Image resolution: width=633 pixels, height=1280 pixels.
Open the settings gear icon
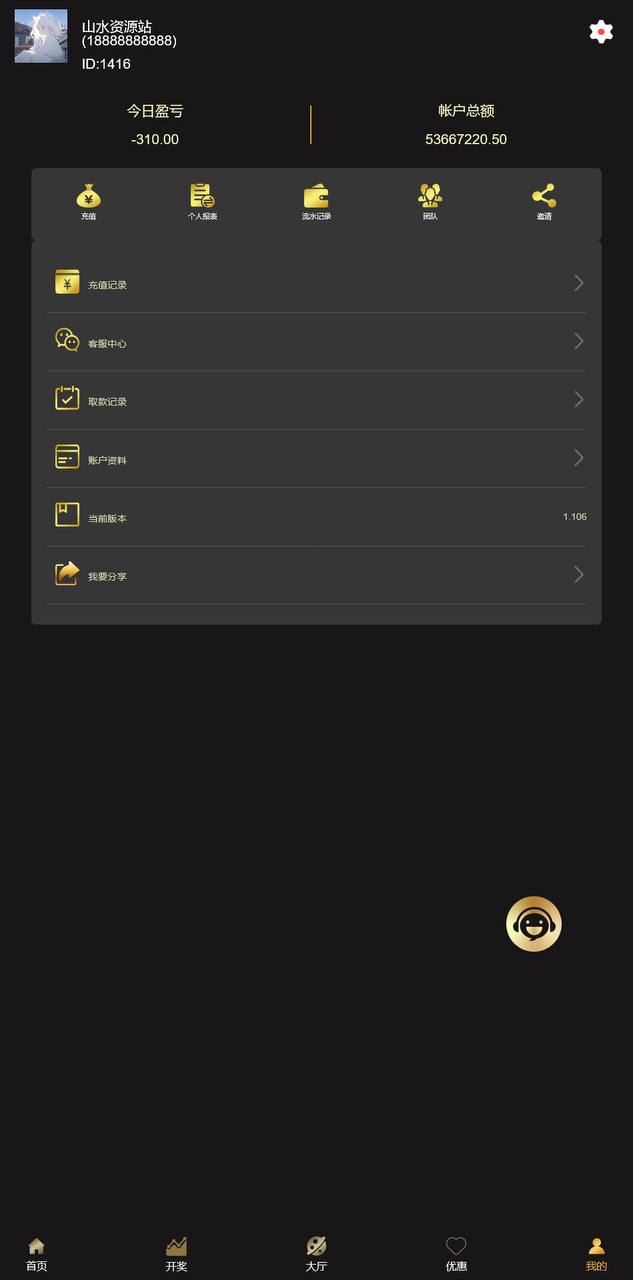(x=601, y=31)
